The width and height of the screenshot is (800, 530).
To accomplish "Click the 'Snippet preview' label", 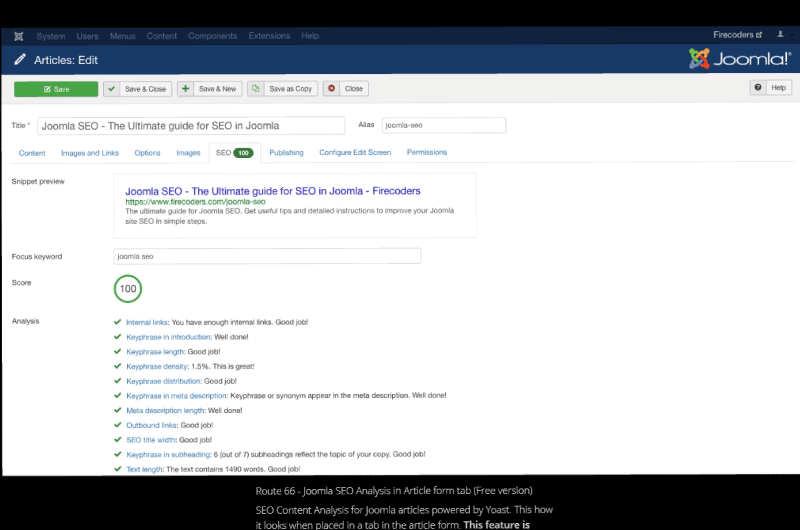I will coord(38,181).
